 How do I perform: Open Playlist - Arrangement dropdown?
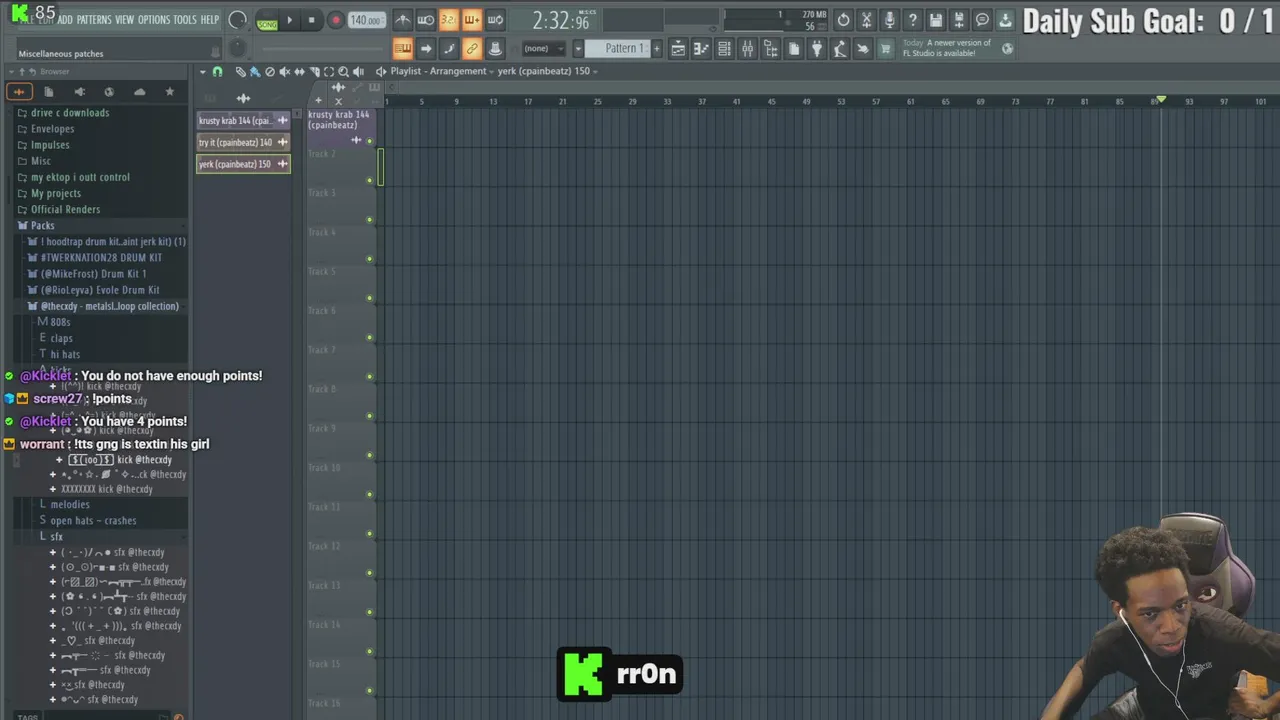(x=440, y=71)
